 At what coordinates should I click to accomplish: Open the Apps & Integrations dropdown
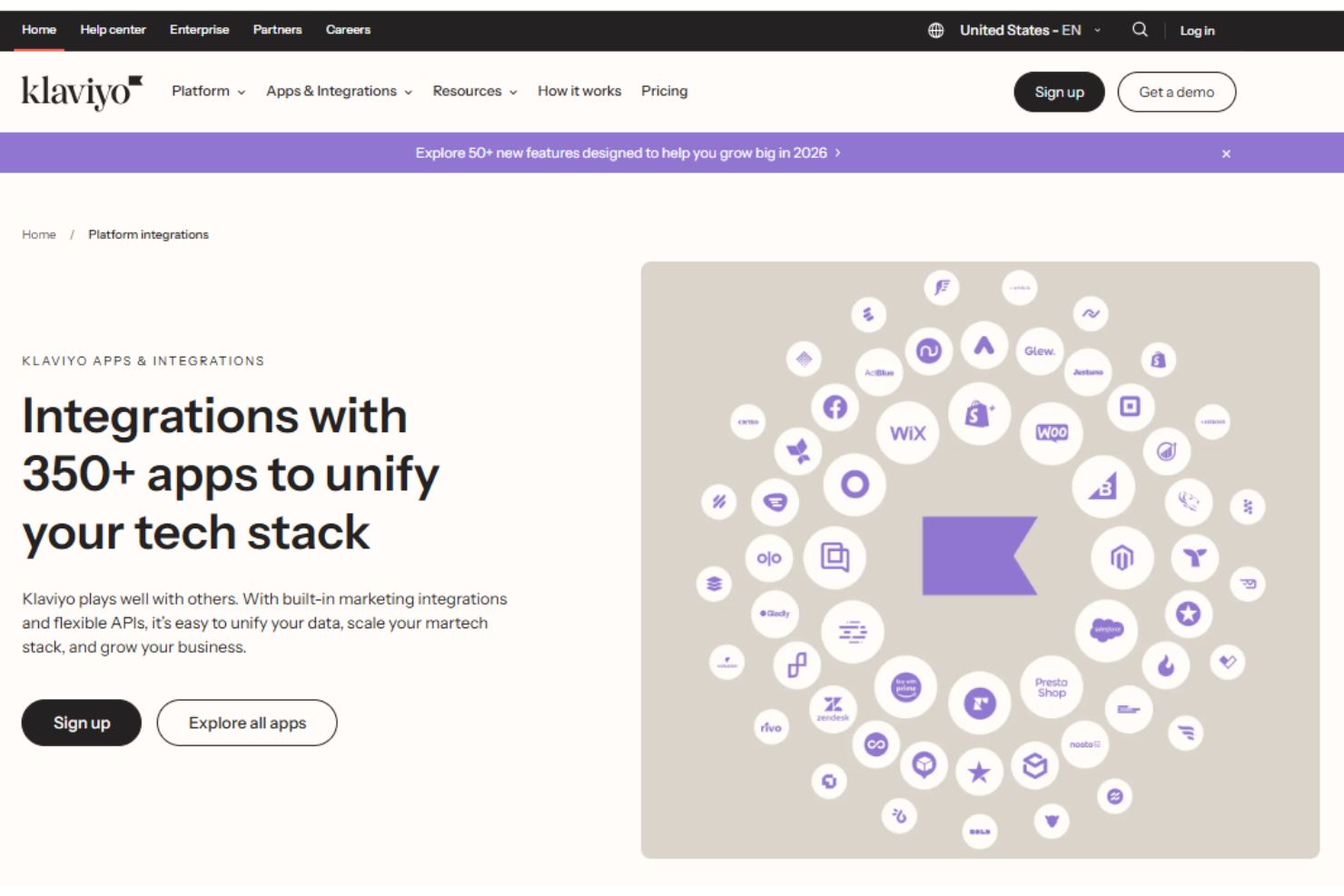(339, 92)
